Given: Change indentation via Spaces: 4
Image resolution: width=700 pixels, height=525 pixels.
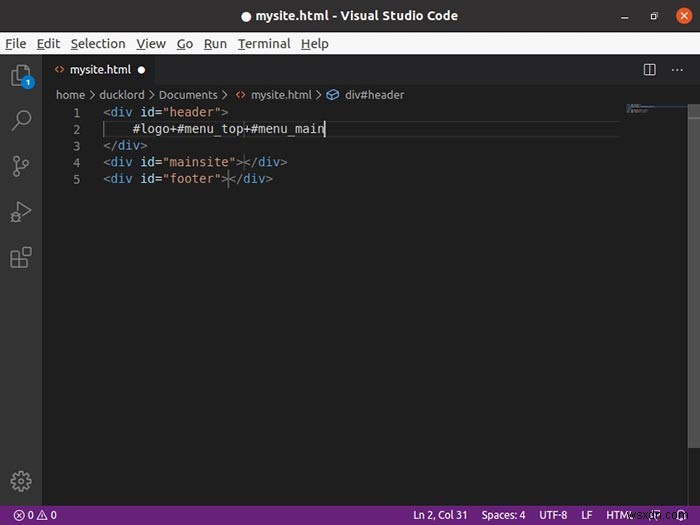Looking at the screenshot, I should 503,515.
